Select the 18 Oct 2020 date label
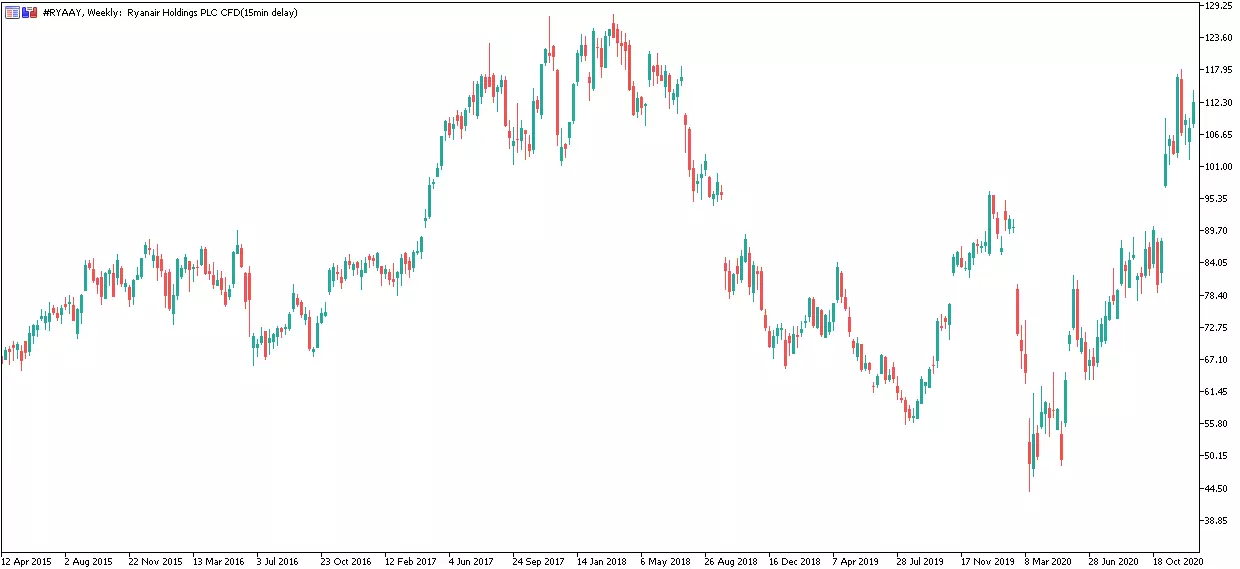Screen dimensions: 1240x569 pyautogui.click(x=1179, y=561)
